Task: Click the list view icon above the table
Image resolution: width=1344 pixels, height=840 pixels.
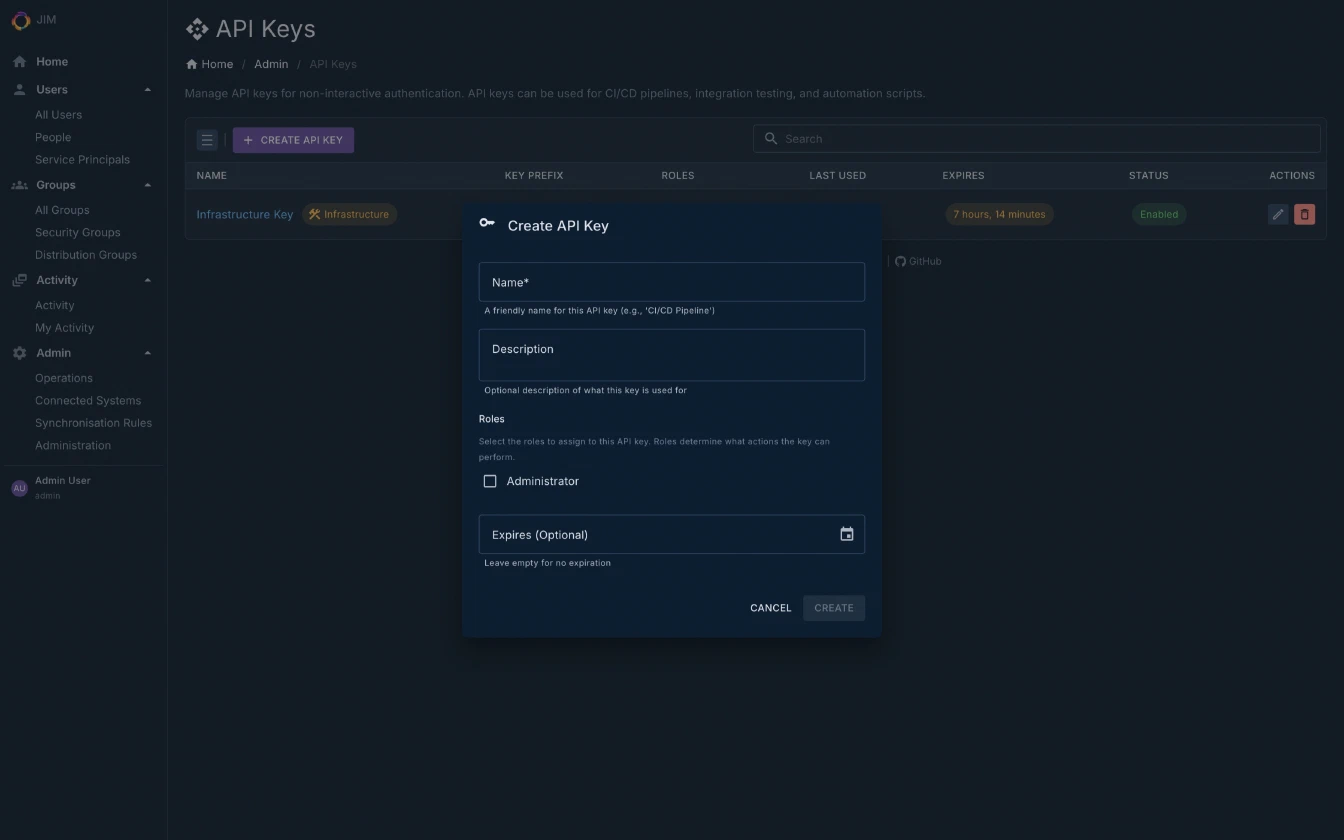Action: coord(207,139)
